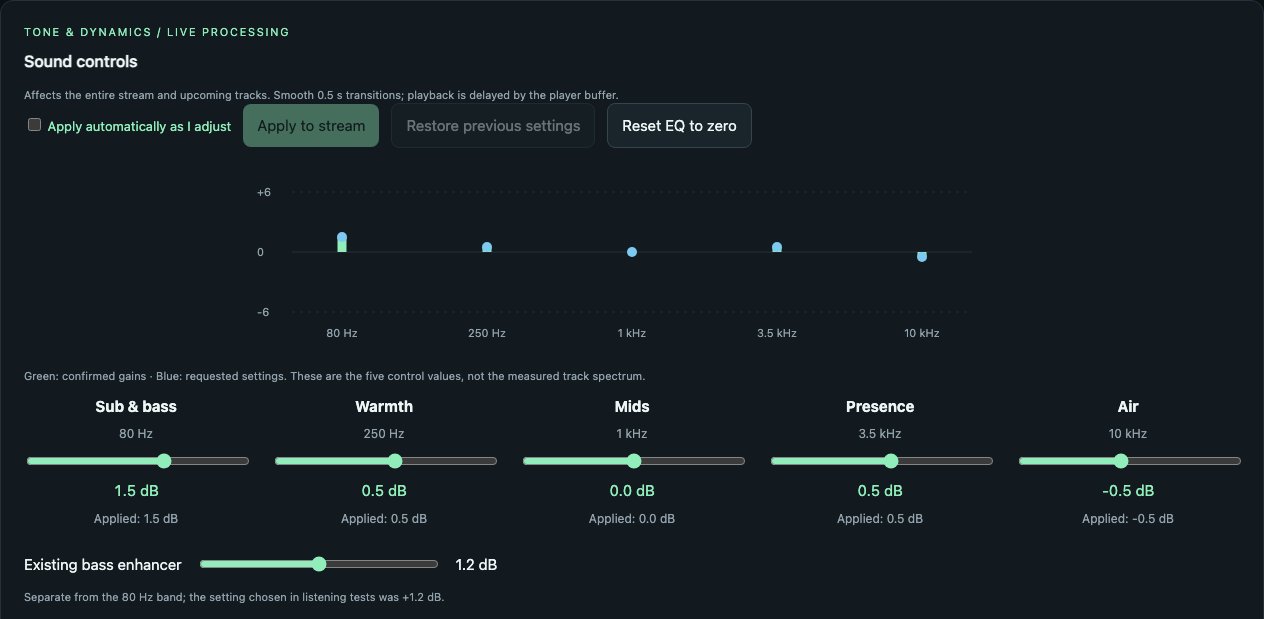The height and width of the screenshot is (619, 1264).
Task: Click the Mids slider handle
Action: 633,461
